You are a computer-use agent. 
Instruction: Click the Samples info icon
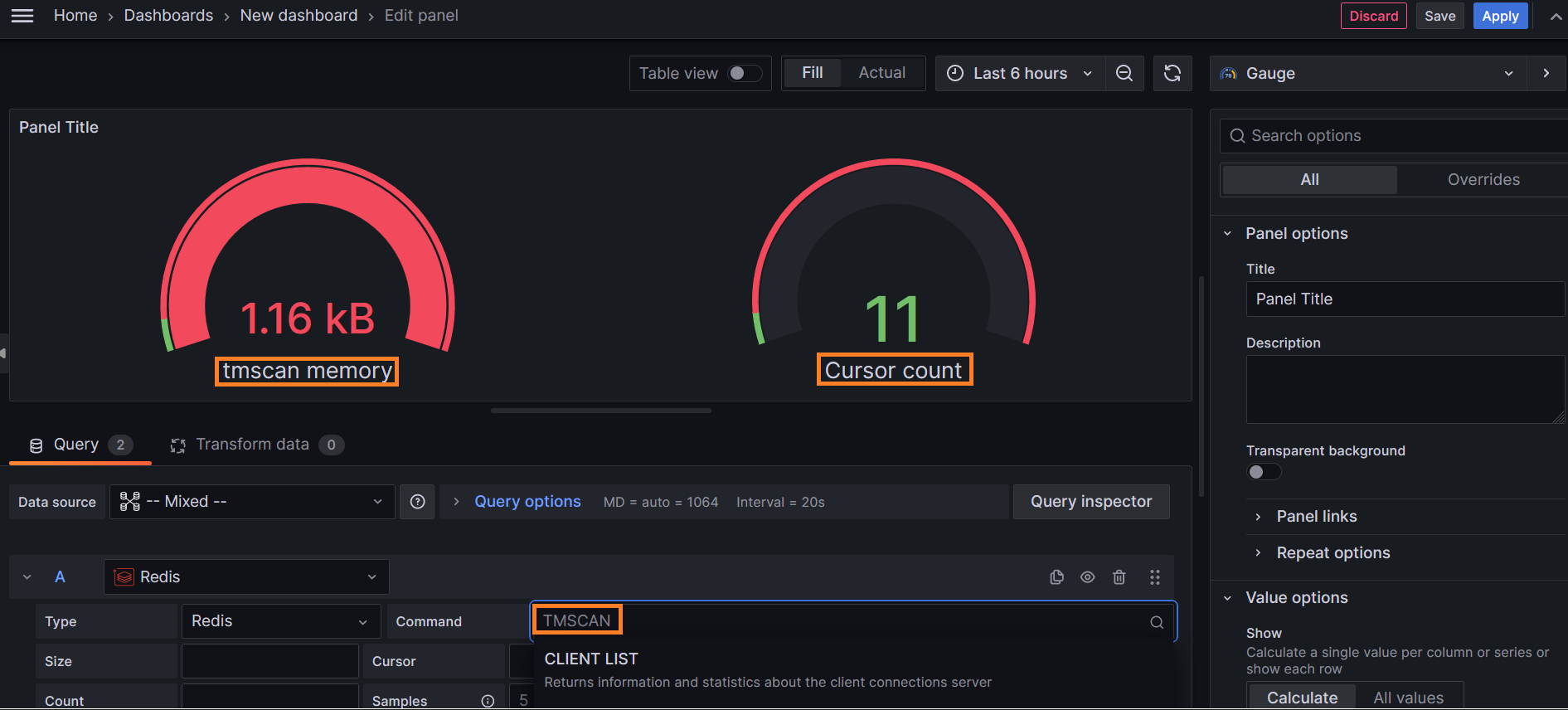click(488, 701)
